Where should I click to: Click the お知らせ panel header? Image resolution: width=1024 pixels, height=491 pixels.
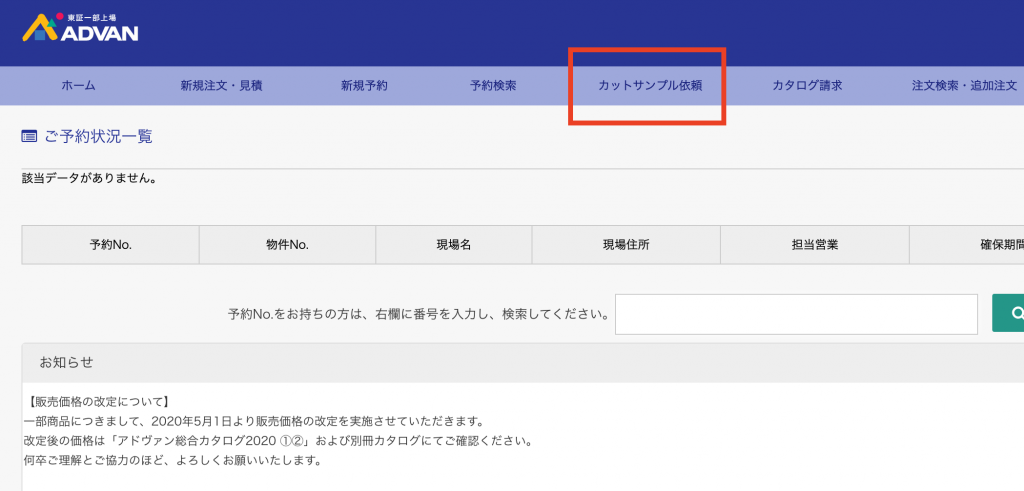point(66,362)
